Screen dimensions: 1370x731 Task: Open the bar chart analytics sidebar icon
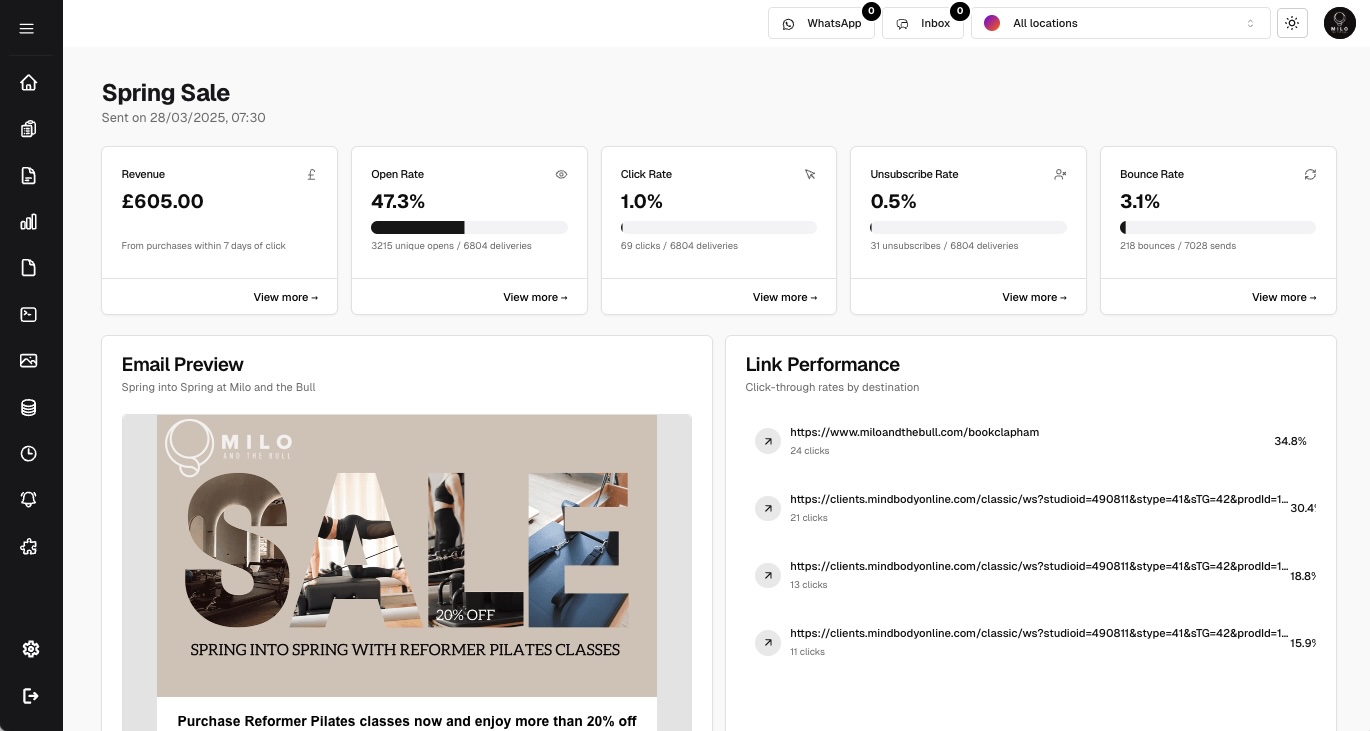[28, 221]
